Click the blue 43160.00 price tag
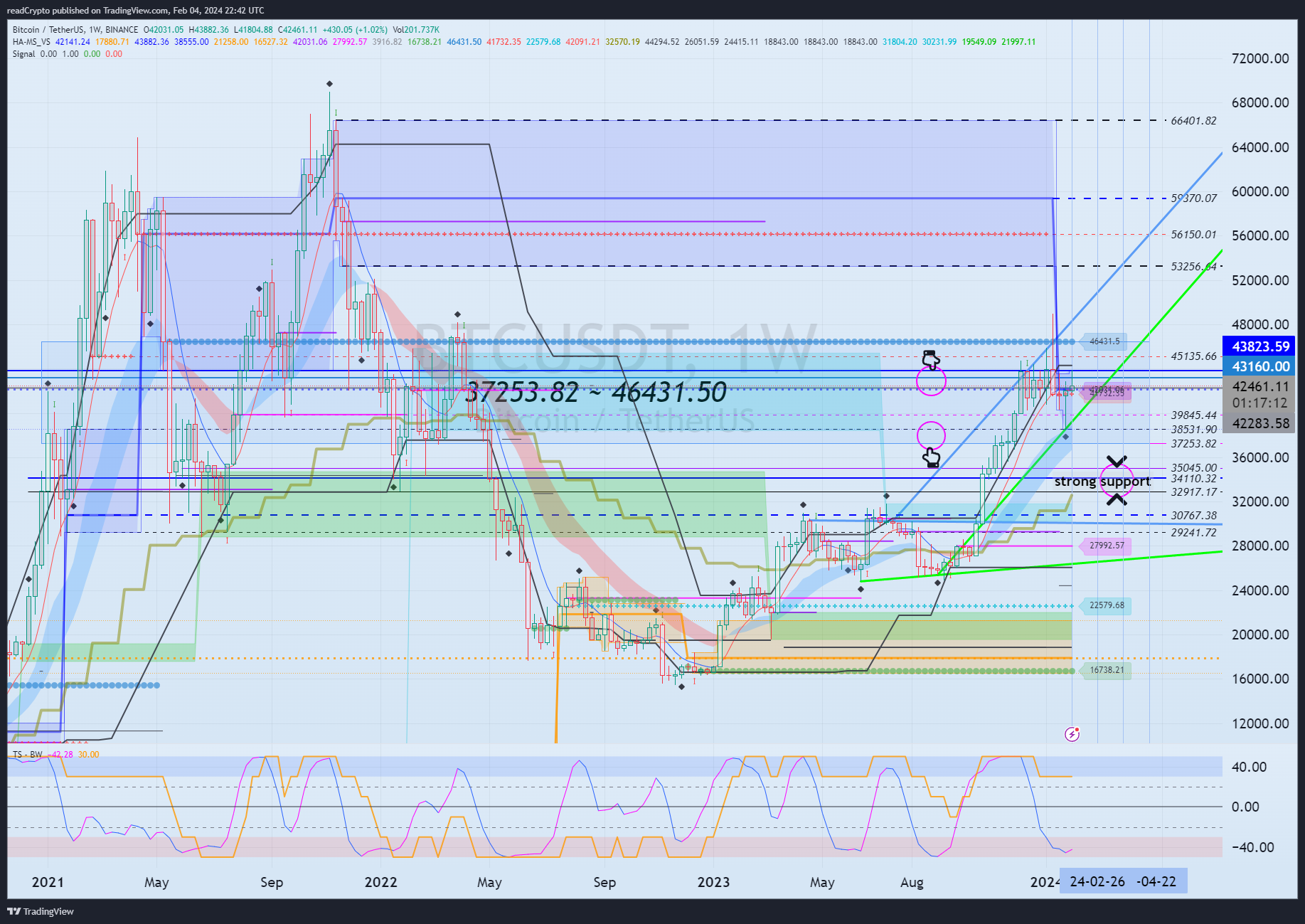This screenshot has height=924, width=1305. coord(1260,366)
